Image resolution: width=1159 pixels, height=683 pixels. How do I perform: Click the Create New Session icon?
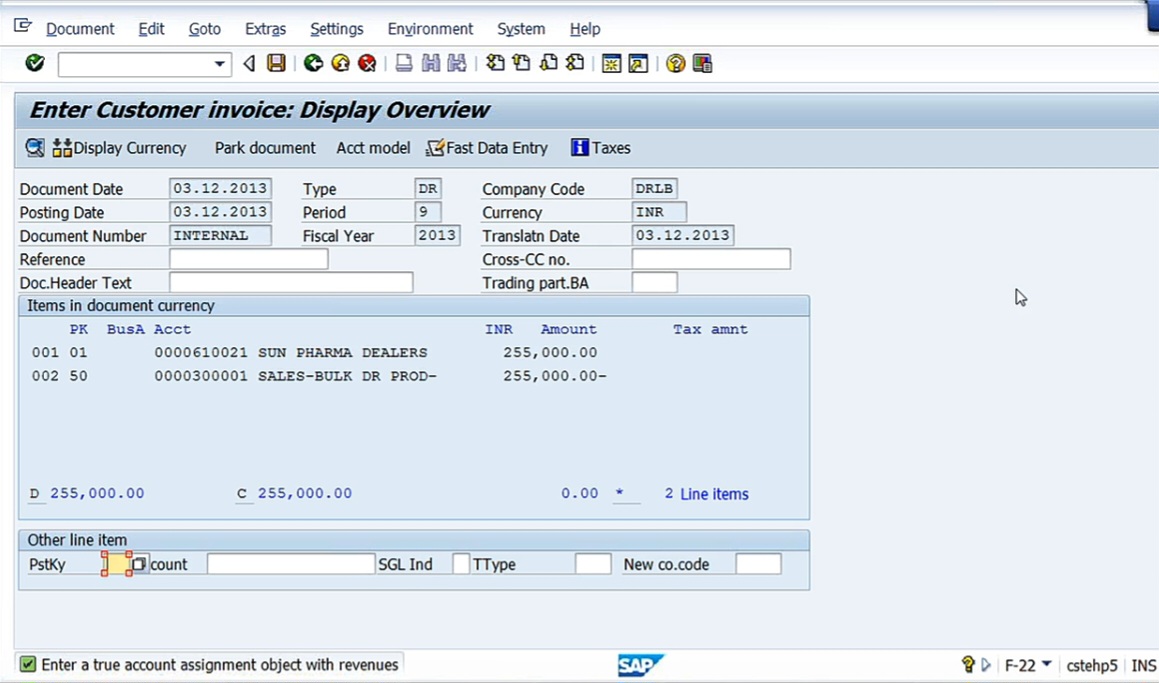tap(611, 64)
